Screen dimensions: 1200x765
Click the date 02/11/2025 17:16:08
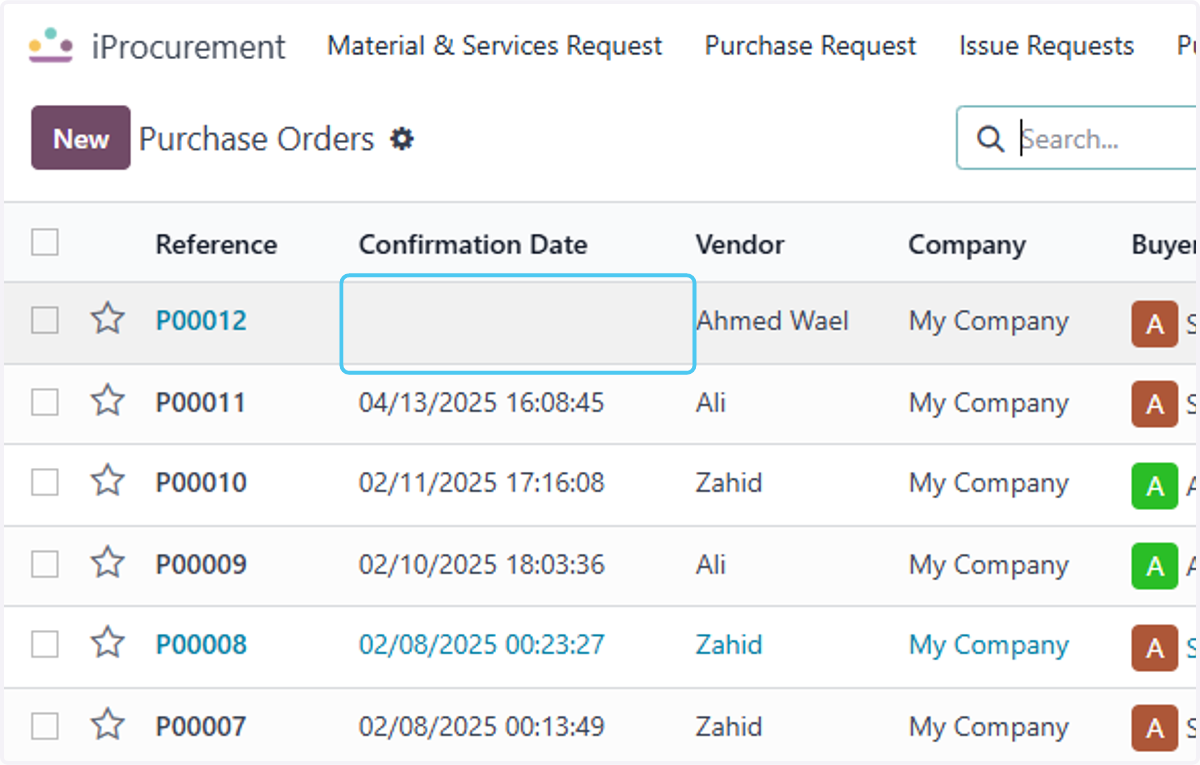[x=482, y=483]
